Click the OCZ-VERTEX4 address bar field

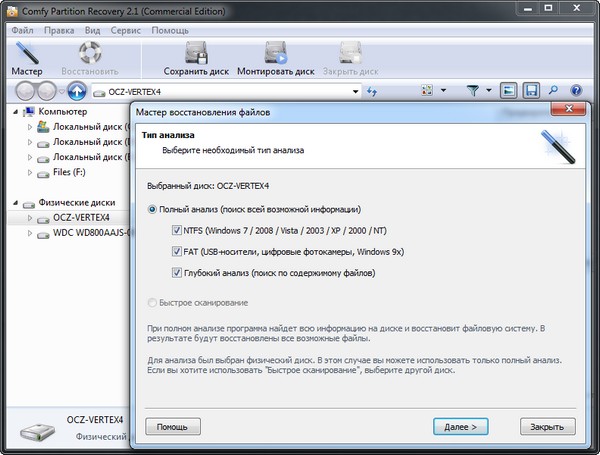pos(226,92)
